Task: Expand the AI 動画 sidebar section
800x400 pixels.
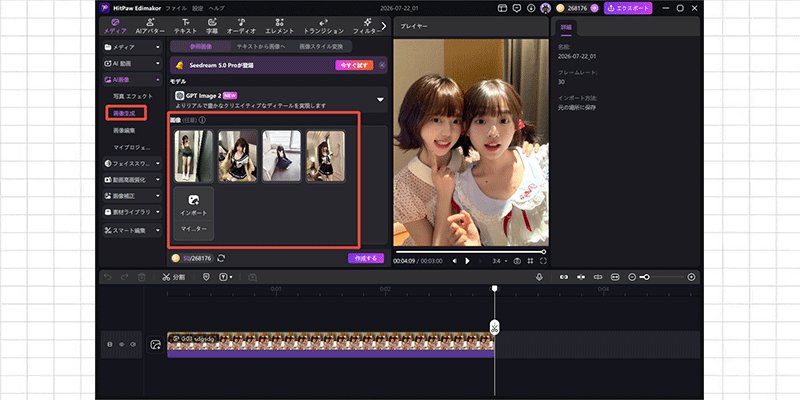Action: pos(132,63)
